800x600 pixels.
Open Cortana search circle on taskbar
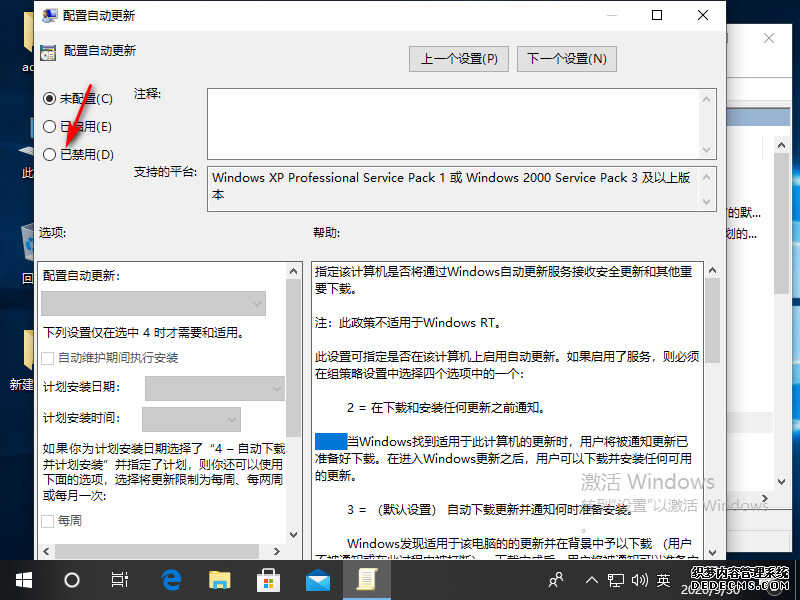pyautogui.click(x=72, y=580)
